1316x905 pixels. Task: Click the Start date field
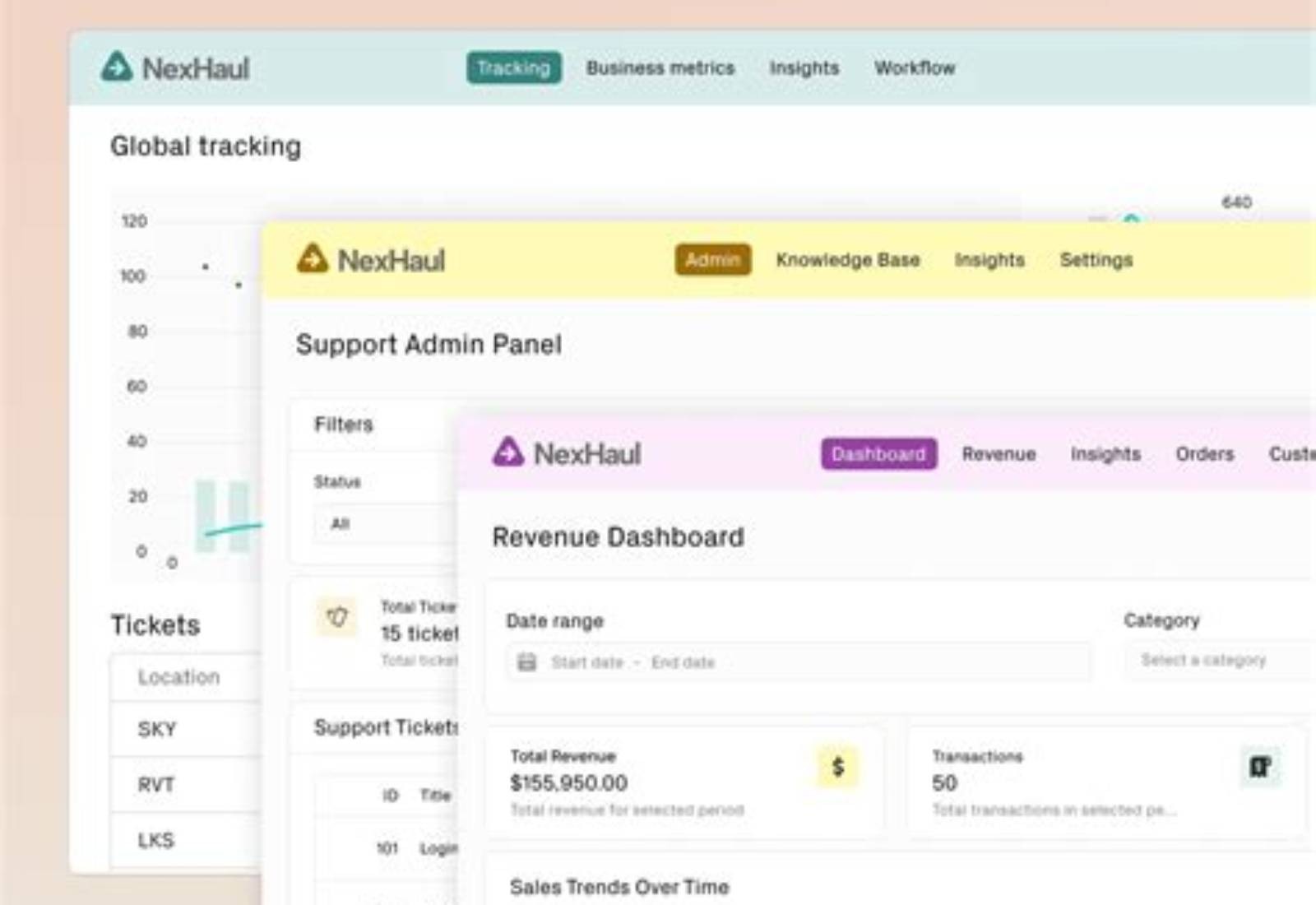(x=587, y=662)
